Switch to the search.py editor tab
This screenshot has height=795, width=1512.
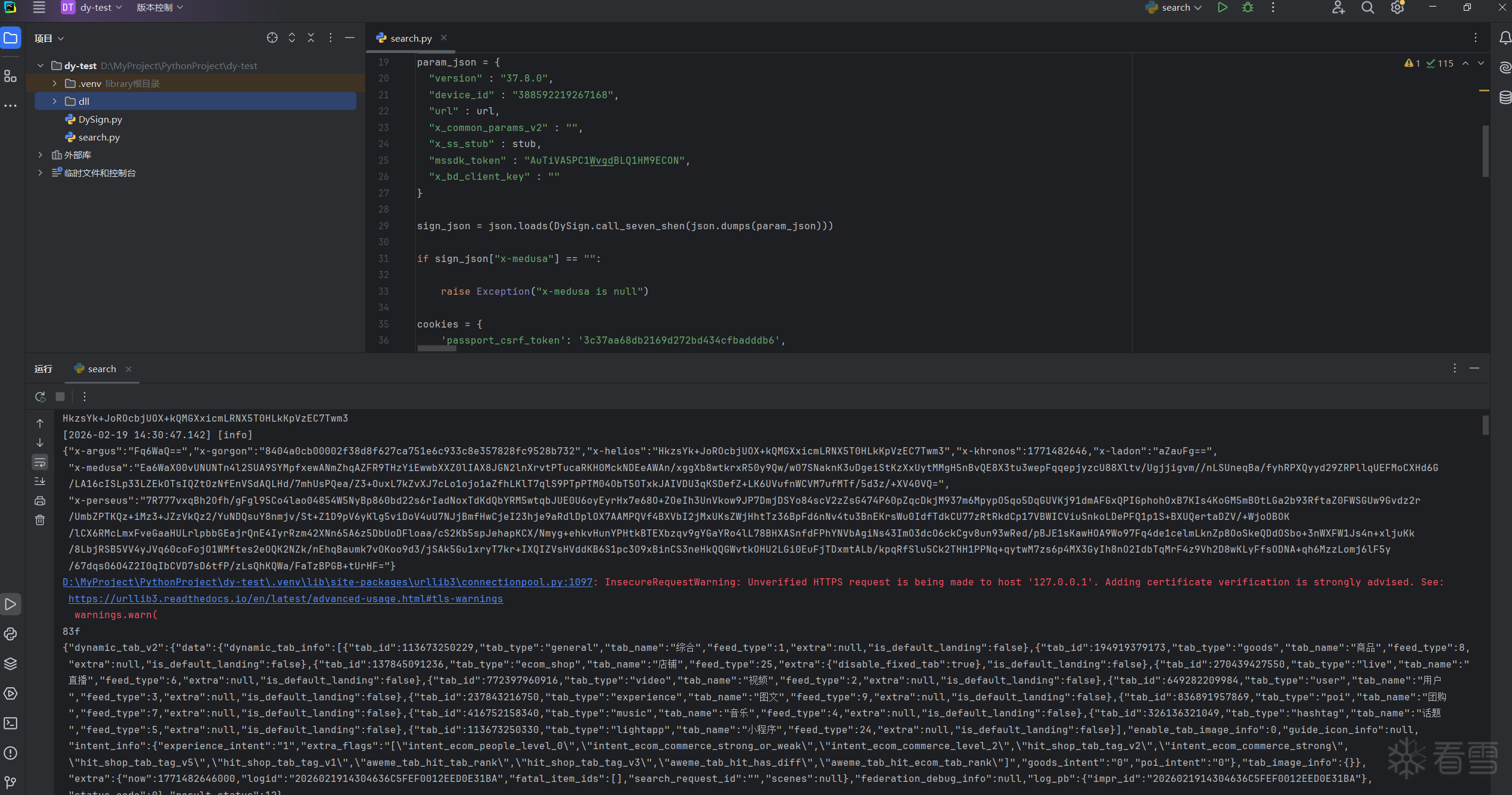point(410,38)
